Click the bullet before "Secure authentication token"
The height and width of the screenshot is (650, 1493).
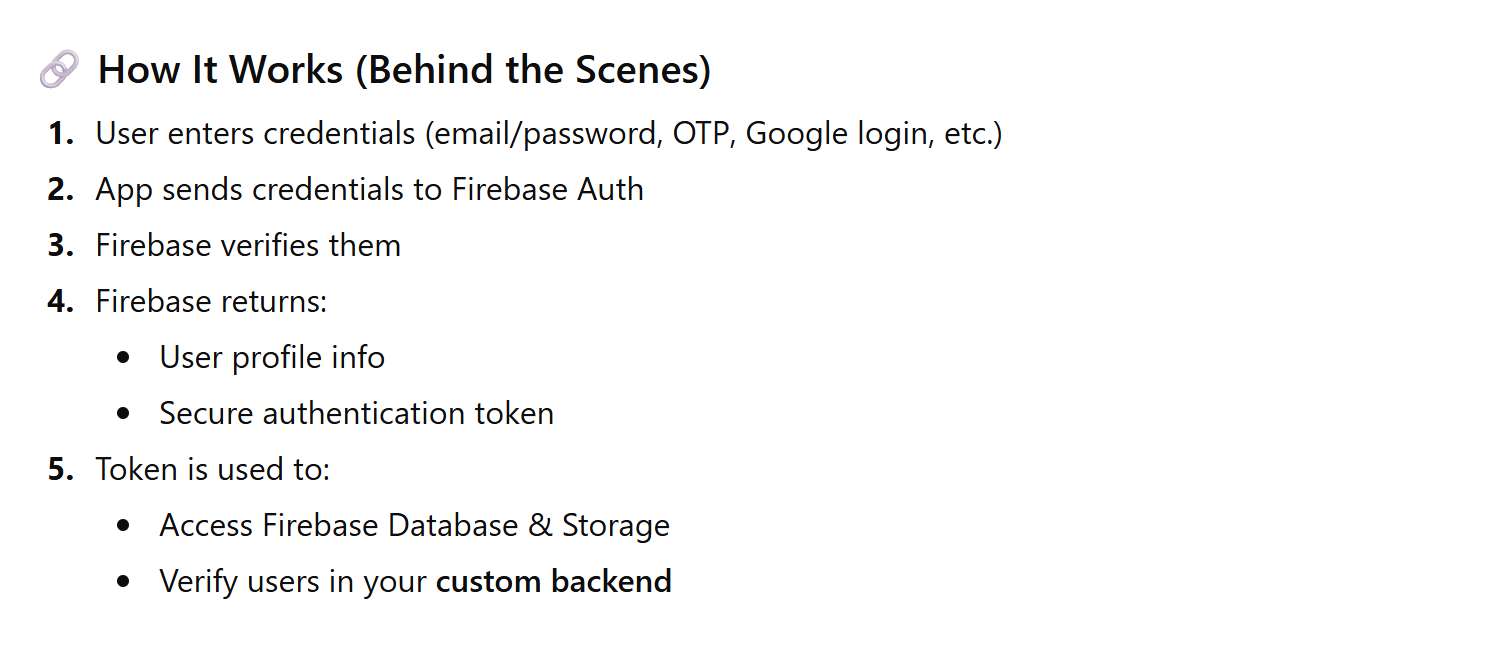click(x=124, y=414)
